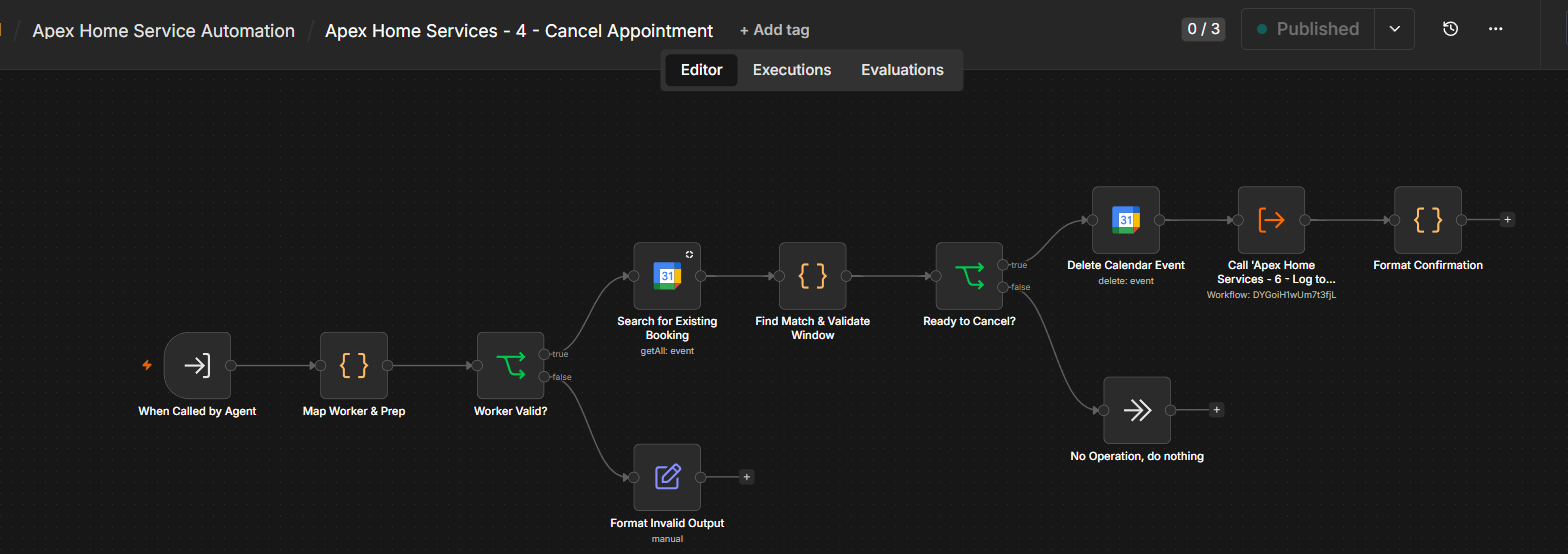Click the retry indicator on Search for Existing Booking

[689, 254]
